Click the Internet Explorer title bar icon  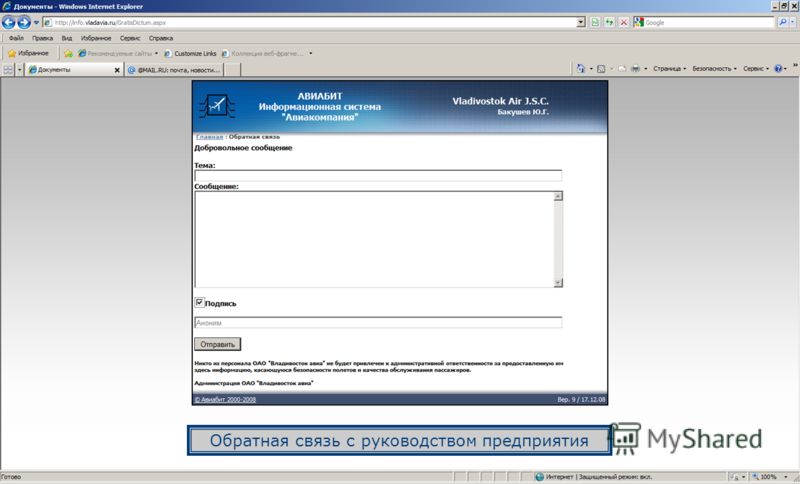(x=7, y=7)
